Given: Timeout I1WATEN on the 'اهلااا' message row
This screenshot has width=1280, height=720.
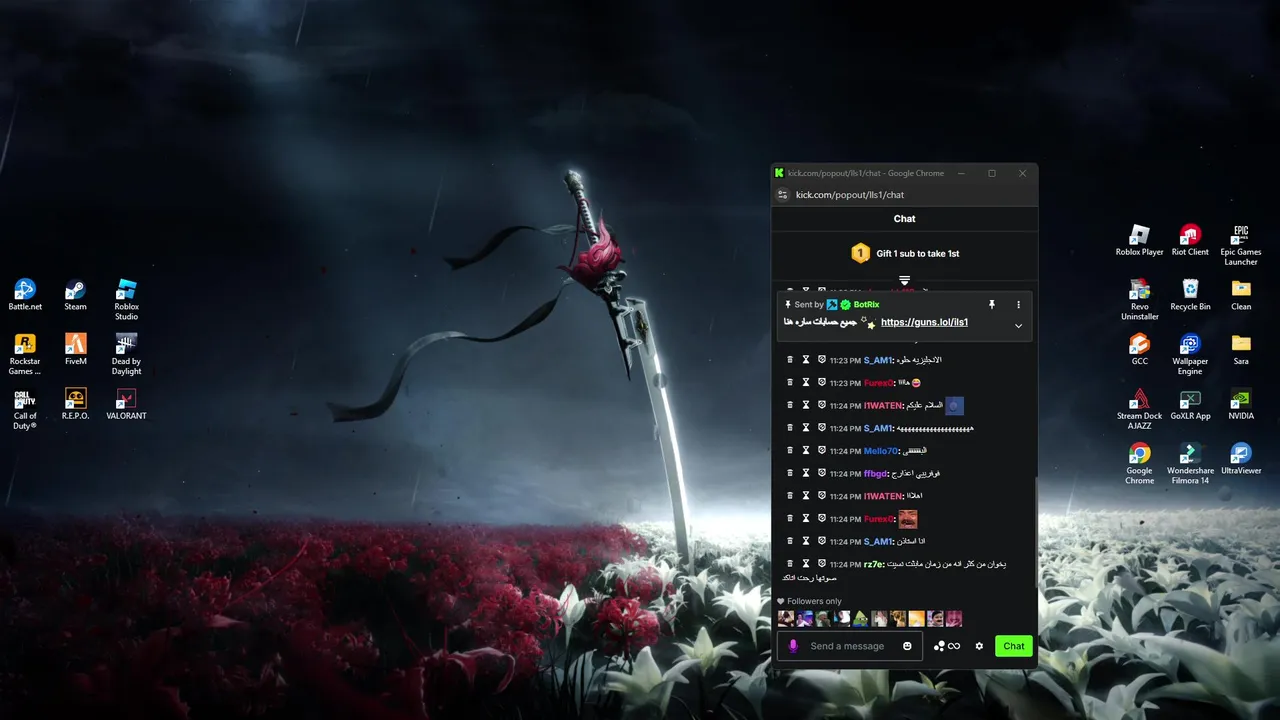Looking at the screenshot, I should pos(806,496).
